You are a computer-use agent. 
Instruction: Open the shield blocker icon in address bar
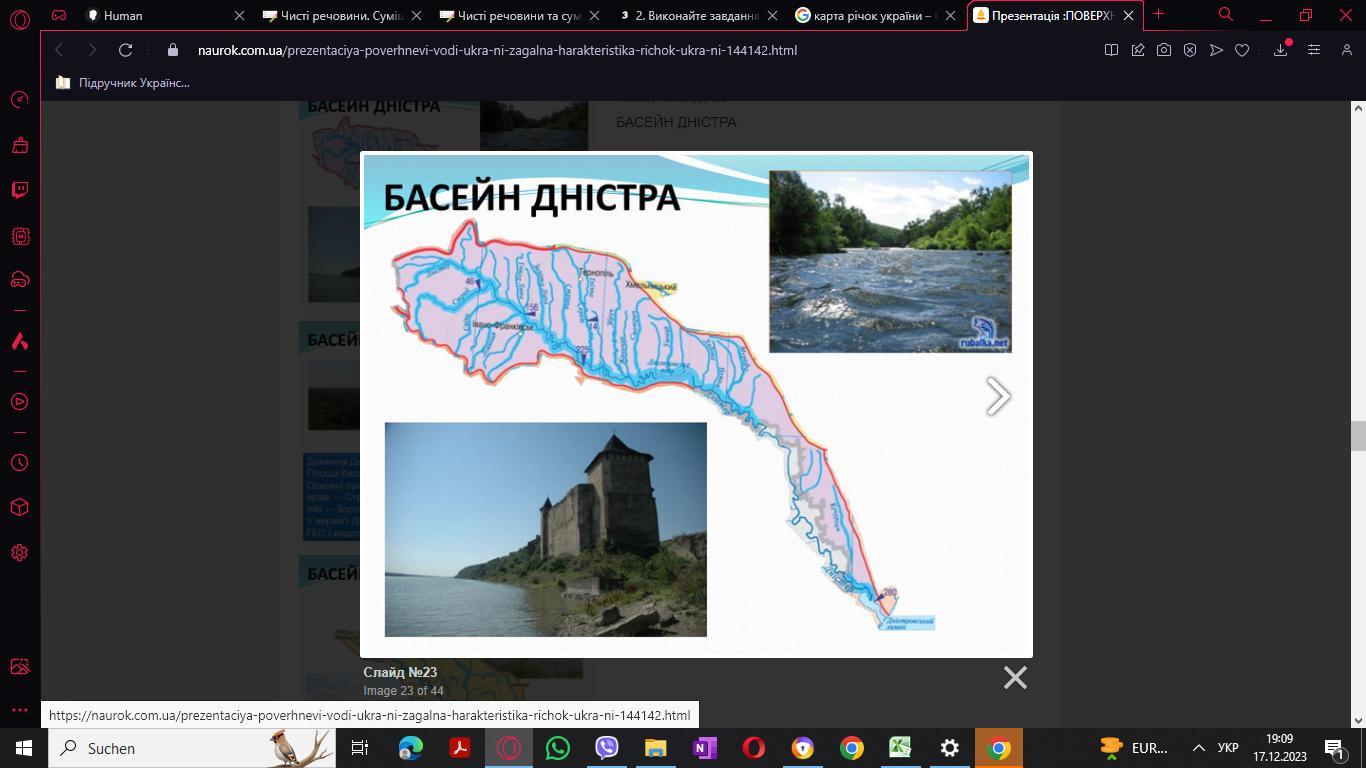(x=1190, y=50)
